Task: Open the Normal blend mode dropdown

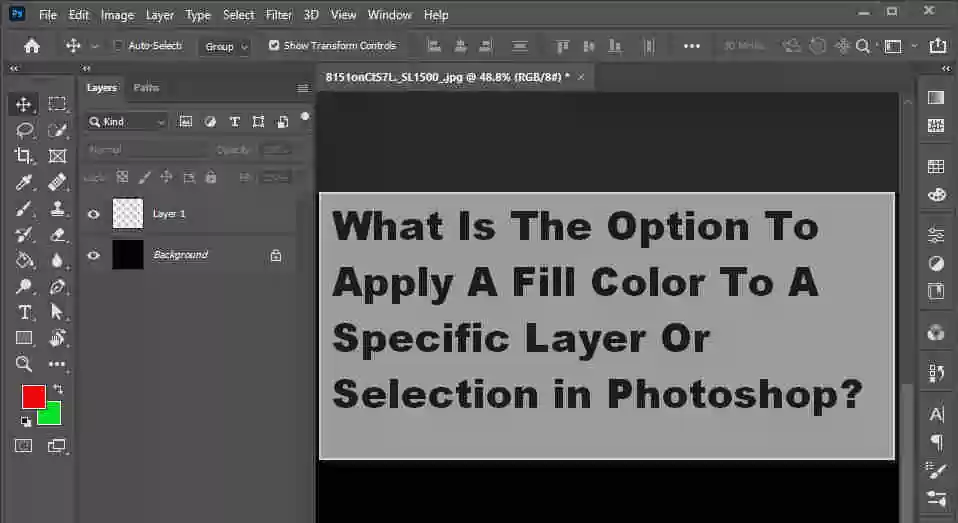Action: pyautogui.click(x=147, y=150)
